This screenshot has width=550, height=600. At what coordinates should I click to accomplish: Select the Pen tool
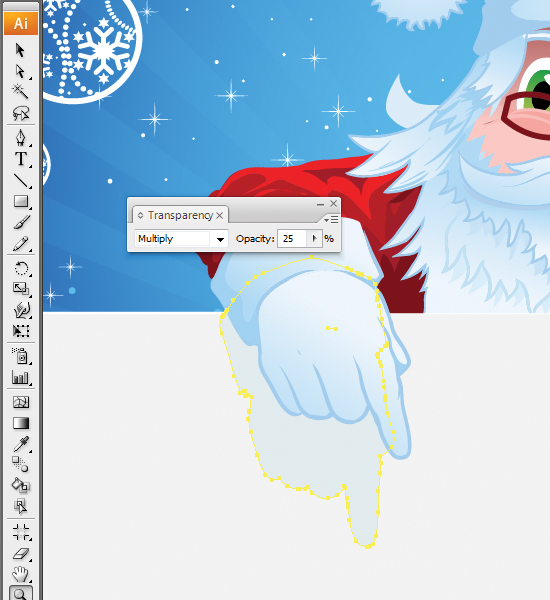click(20, 137)
